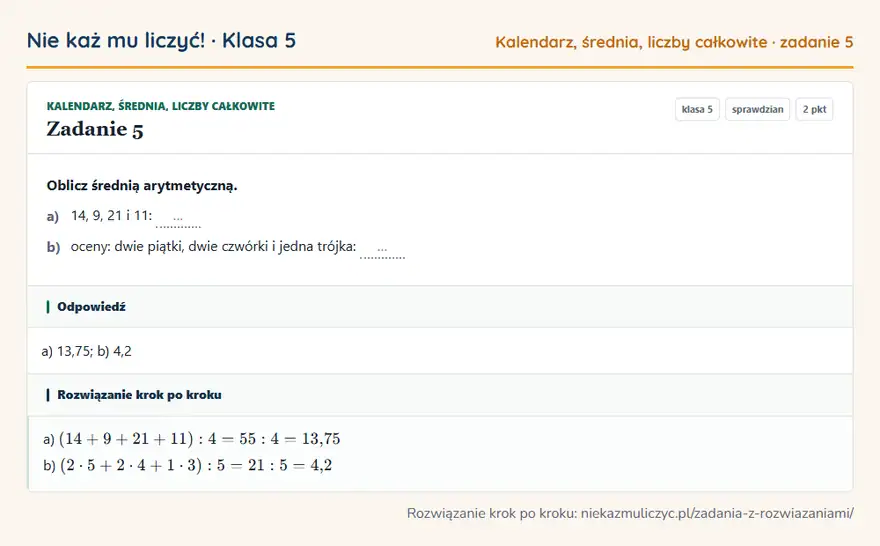Click the solution line '(2 · 5 + 2 · 4 + 1 · 3) : 5 = 21 : 5 = 4,2'
The height and width of the screenshot is (546, 880).
tap(196, 465)
